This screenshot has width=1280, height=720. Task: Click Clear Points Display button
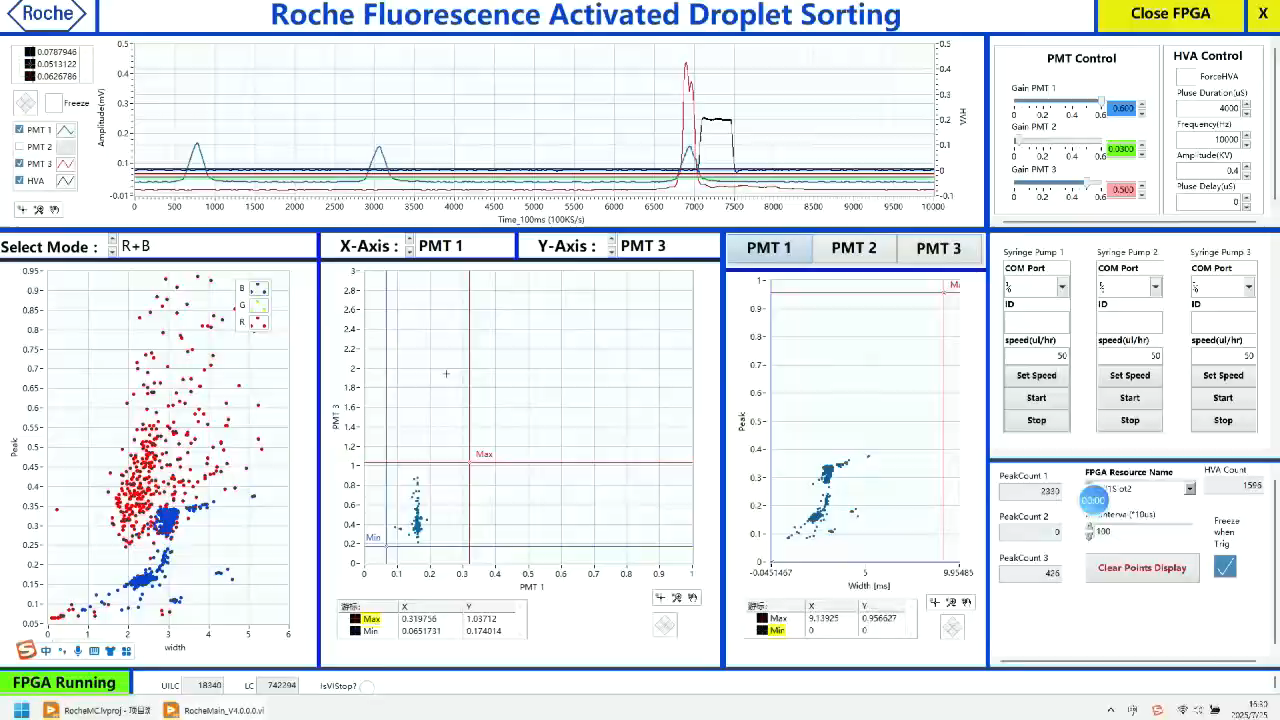click(1142, 568)
